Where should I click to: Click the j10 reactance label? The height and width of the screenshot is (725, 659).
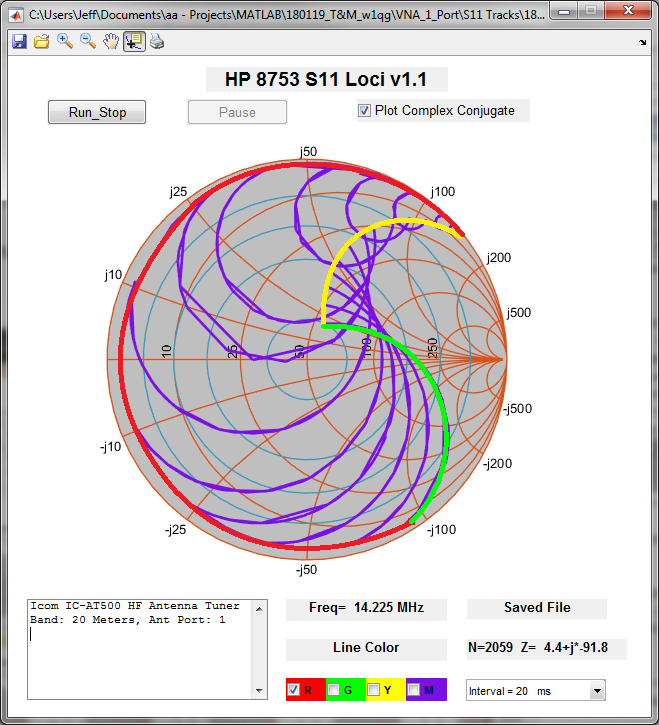coord(113,275)
